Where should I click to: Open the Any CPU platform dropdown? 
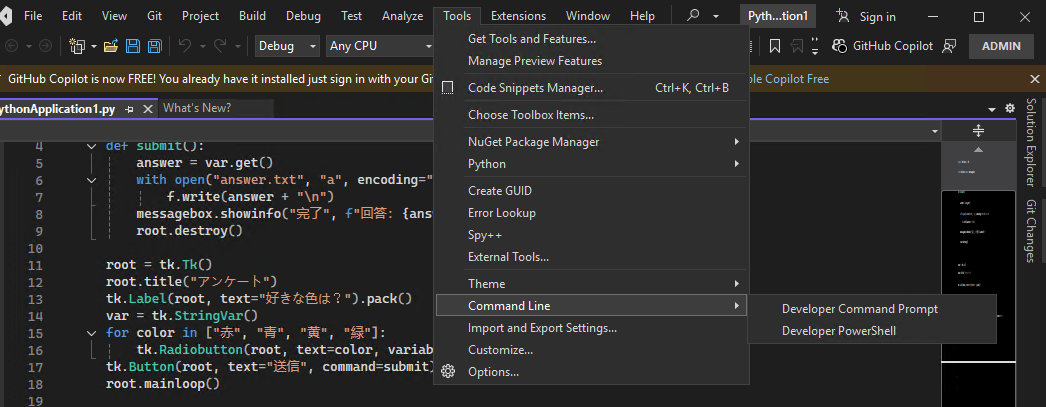(x=378, y=46)
